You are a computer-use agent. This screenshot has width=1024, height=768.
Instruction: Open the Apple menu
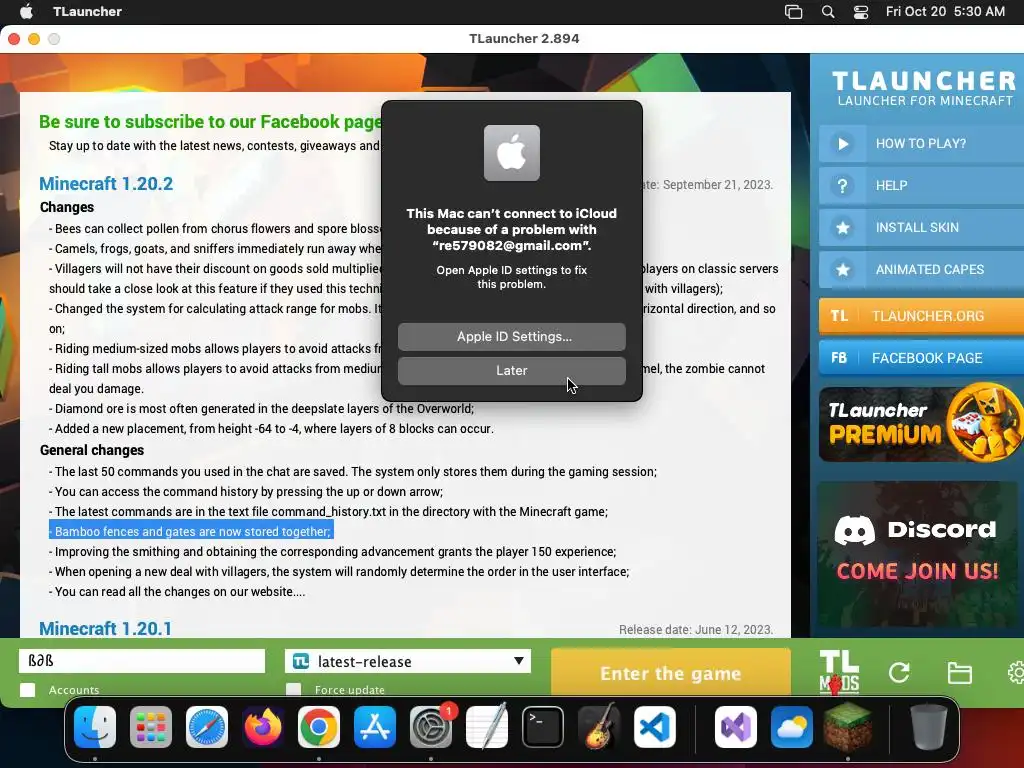[25, 11]
